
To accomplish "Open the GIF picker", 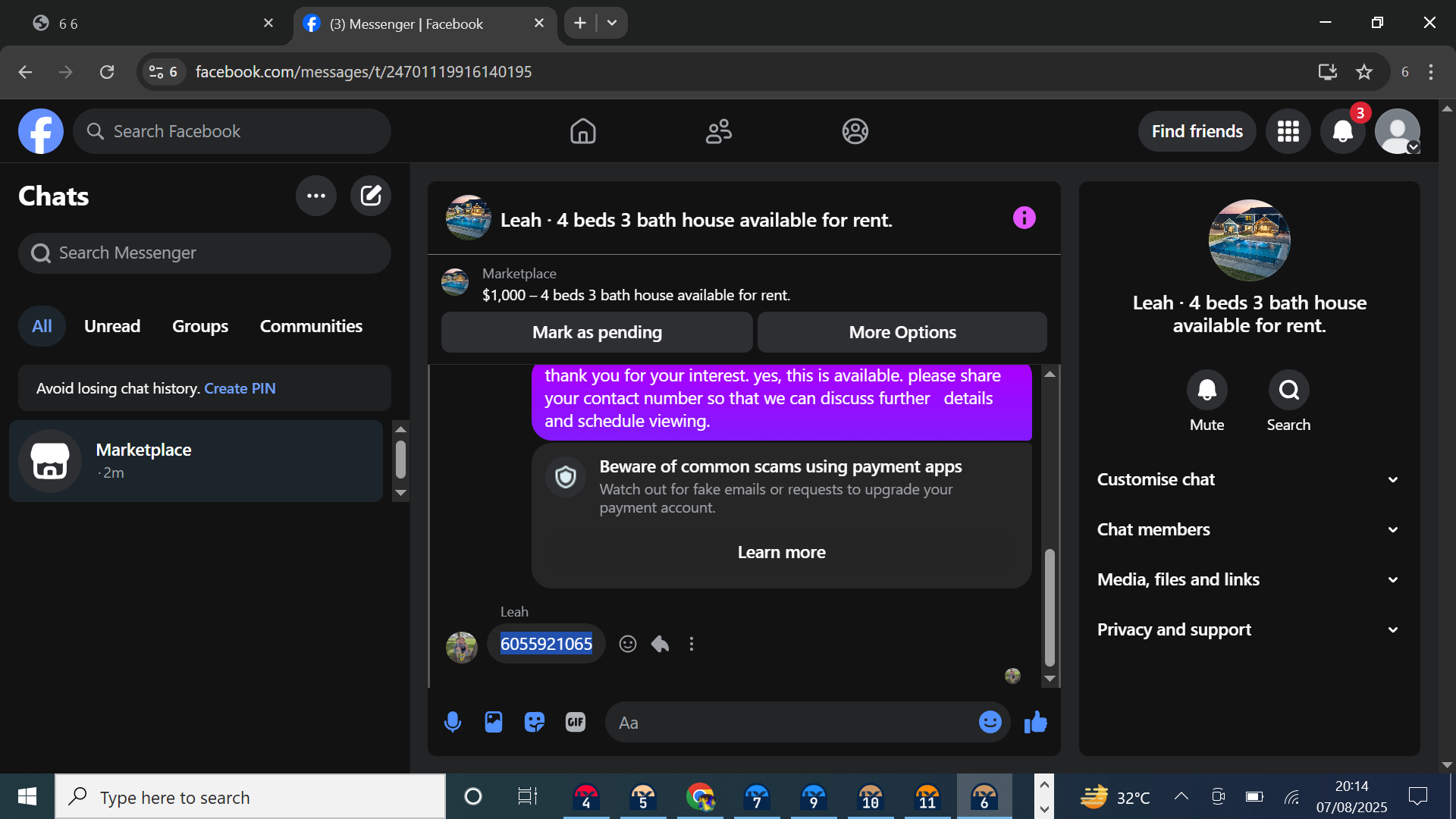I will tap(576, 722).
